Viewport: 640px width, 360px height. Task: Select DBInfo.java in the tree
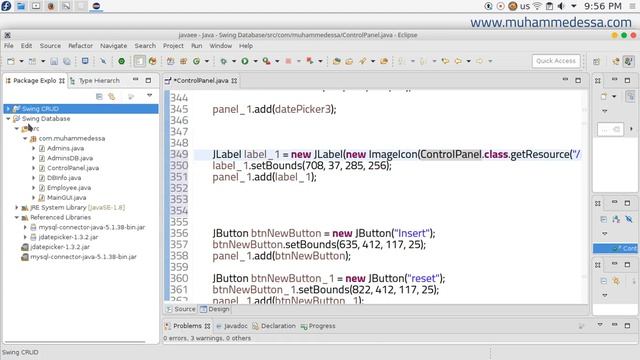coord(64,178)
